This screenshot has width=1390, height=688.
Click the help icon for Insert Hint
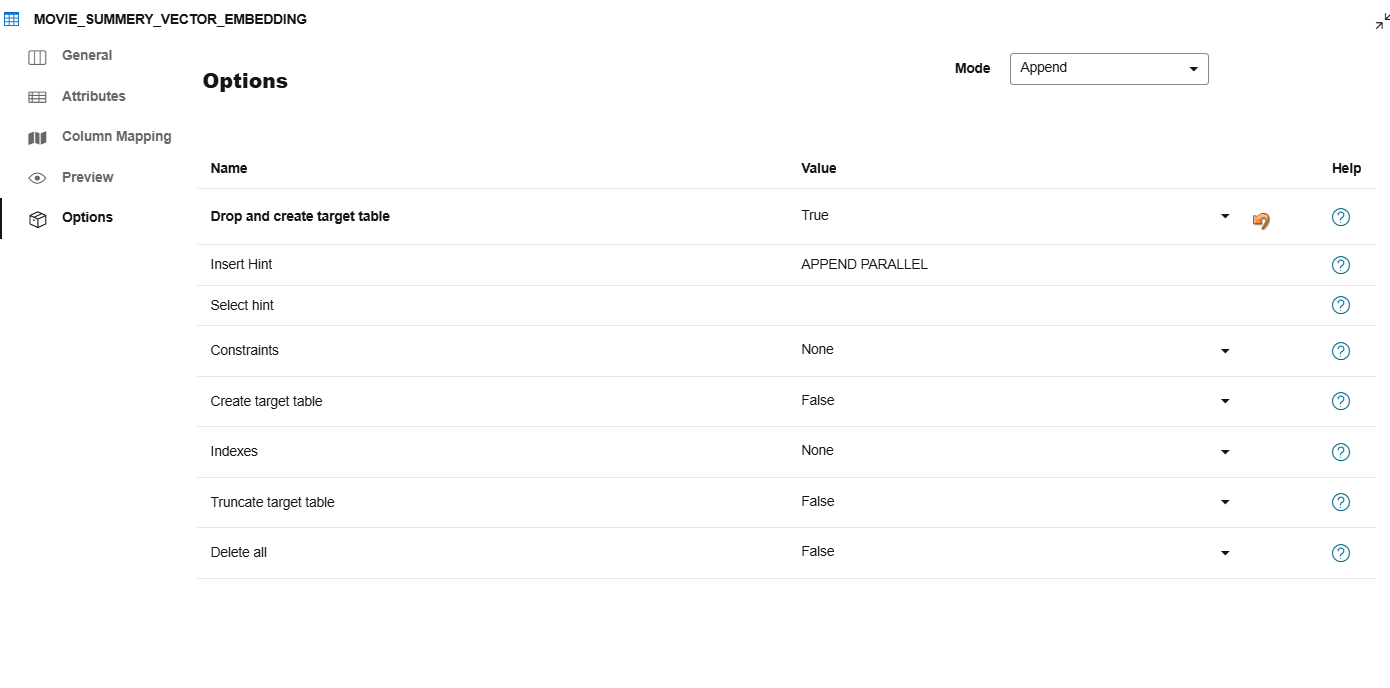[x=1341, y=265]
